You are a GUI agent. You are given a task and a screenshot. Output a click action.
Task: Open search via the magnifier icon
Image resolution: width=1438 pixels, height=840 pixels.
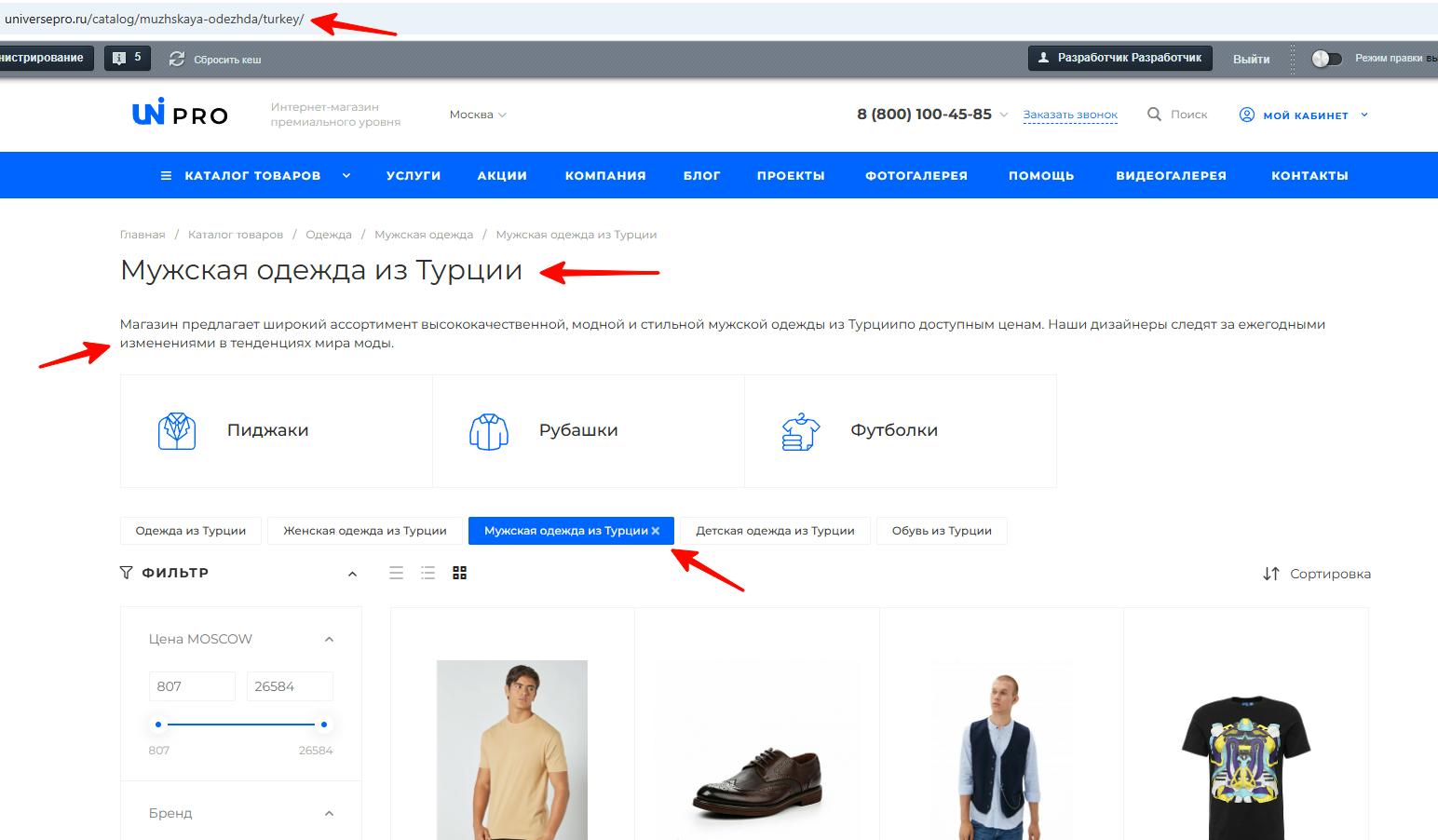(x=1155, y=114)
